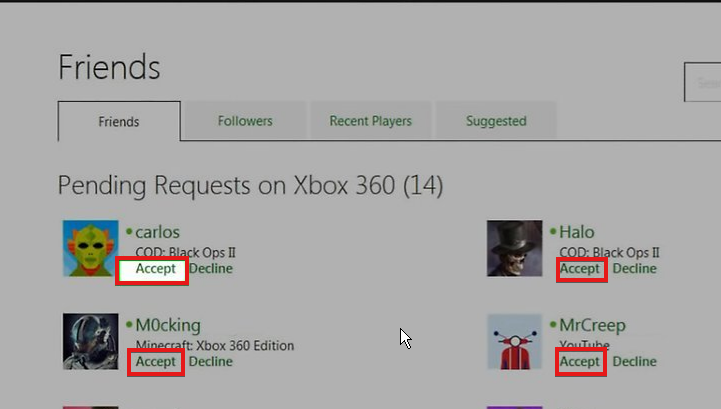Viewport: 721px width, 409px height.
Task: Accept MrCreep's friend request
Action: (x=579, y=362)
